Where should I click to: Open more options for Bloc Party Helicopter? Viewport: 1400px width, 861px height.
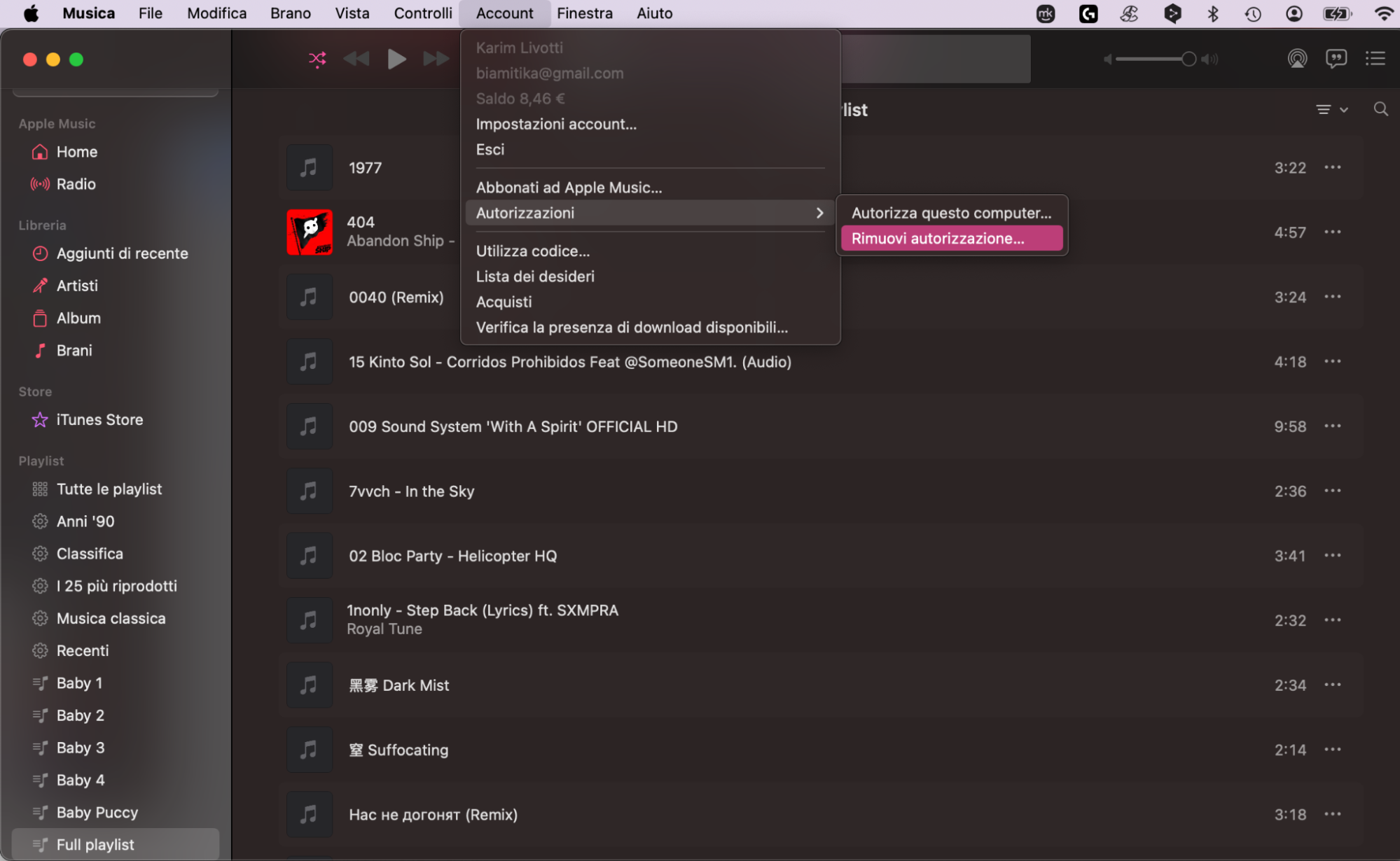(1332, 555)
